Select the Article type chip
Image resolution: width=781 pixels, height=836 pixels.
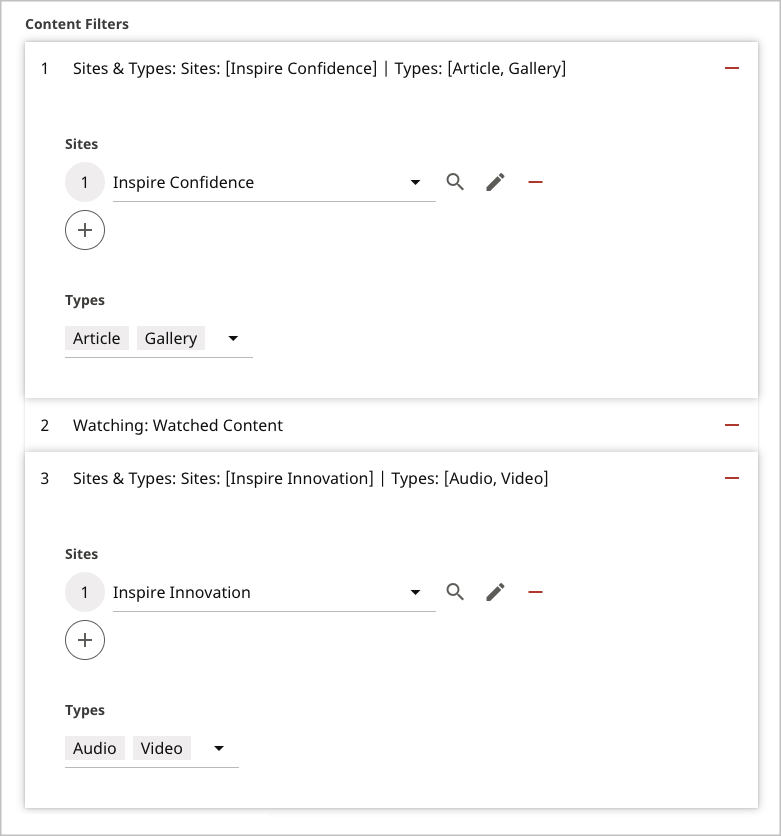(x=96, y=338)
